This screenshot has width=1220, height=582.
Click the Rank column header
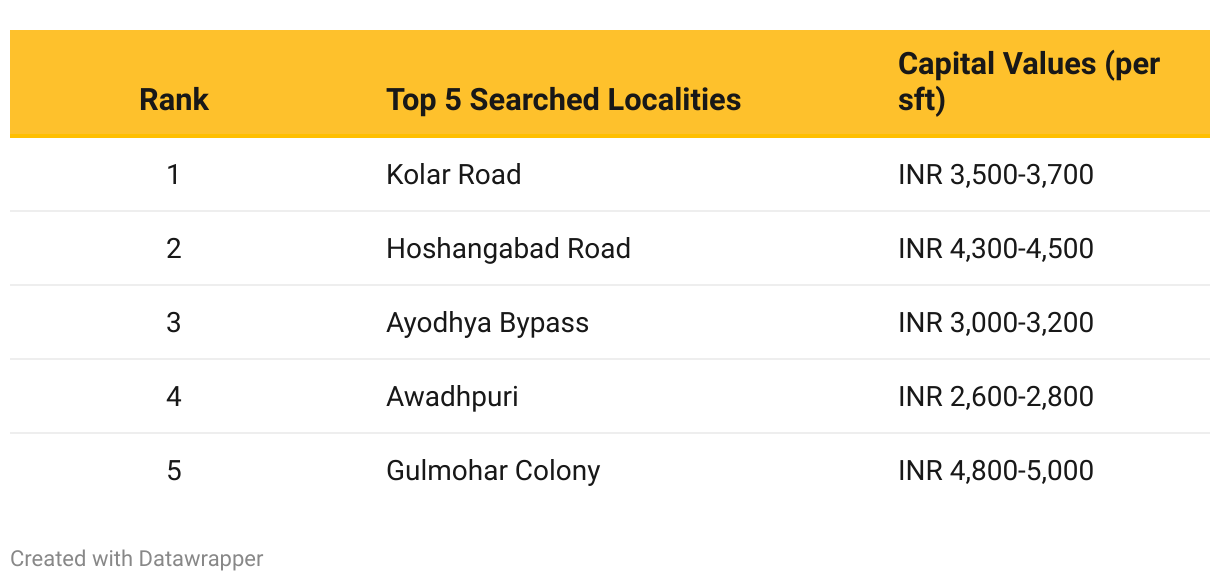(174, 100)
